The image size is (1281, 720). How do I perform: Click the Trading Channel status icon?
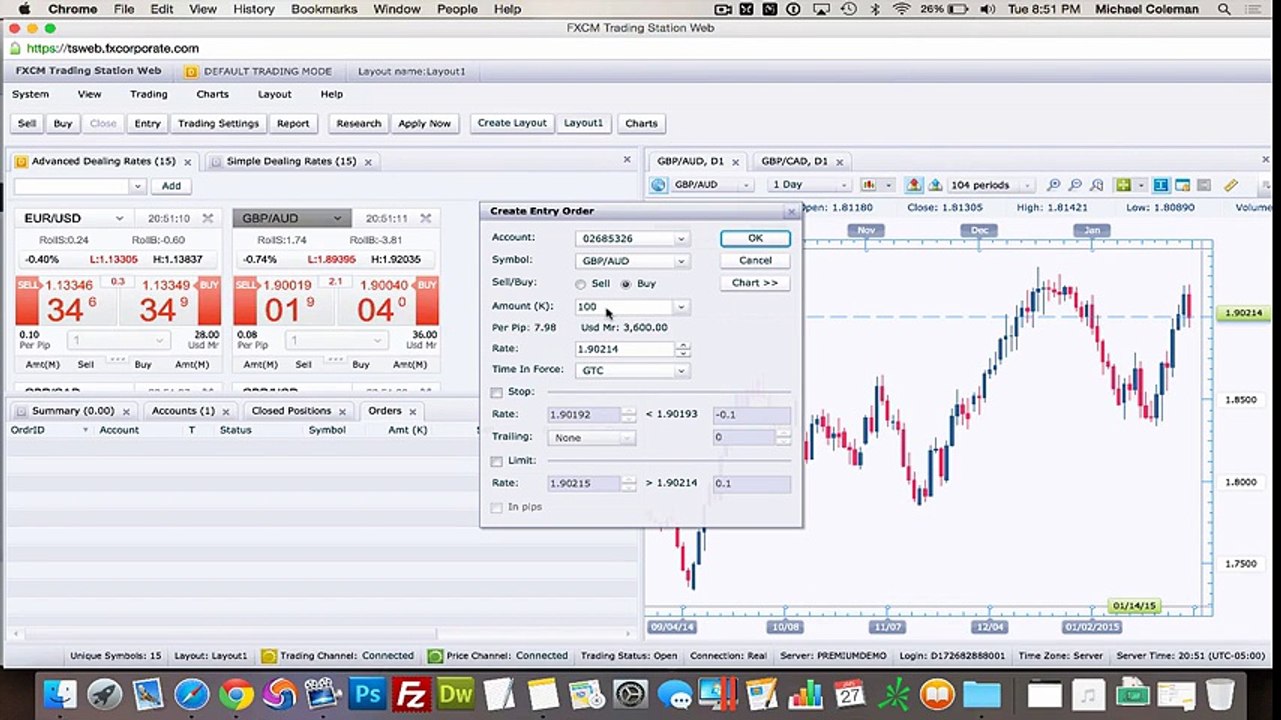(x=268, y=656)
